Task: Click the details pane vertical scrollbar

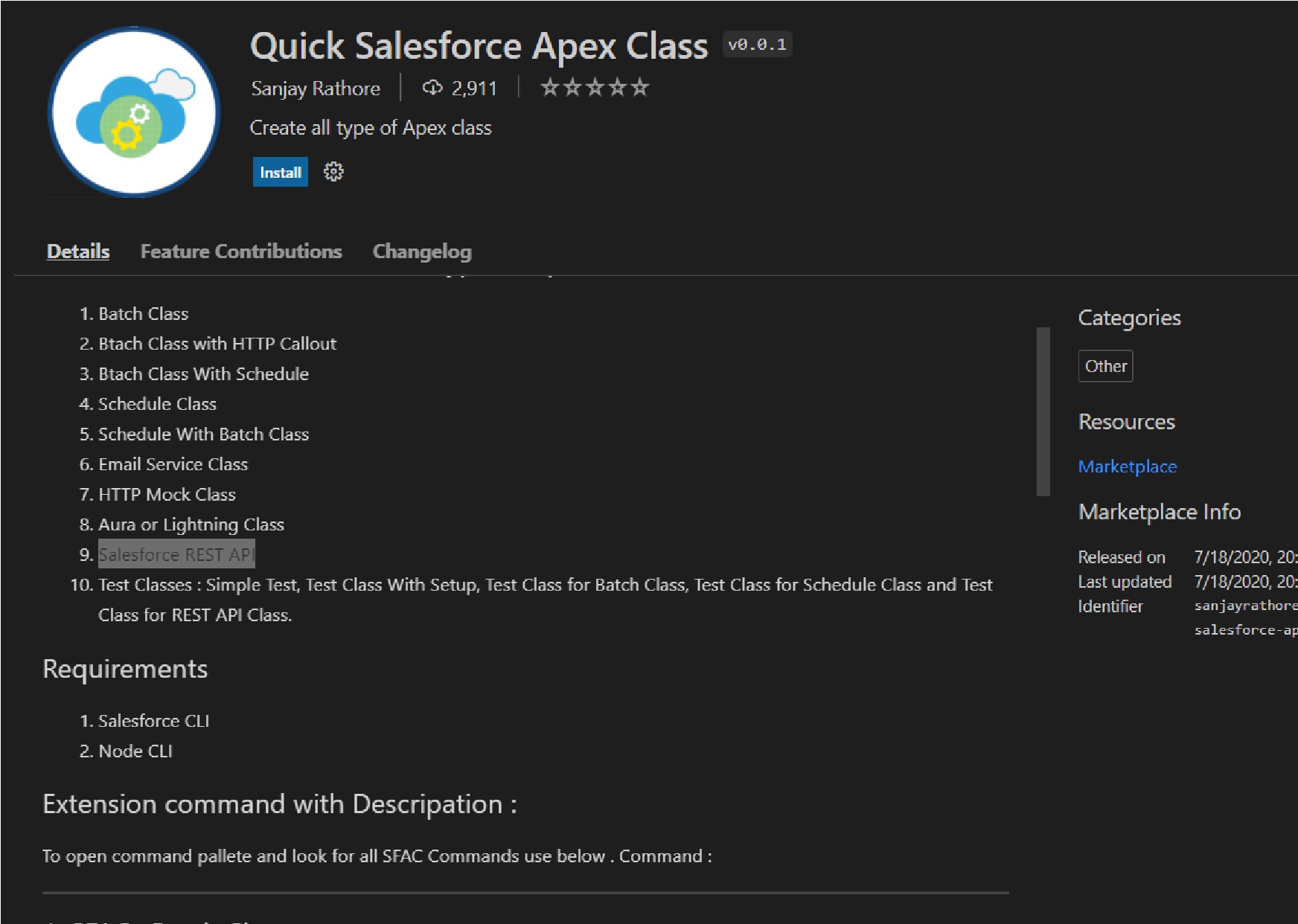Action: (1043, 411)
